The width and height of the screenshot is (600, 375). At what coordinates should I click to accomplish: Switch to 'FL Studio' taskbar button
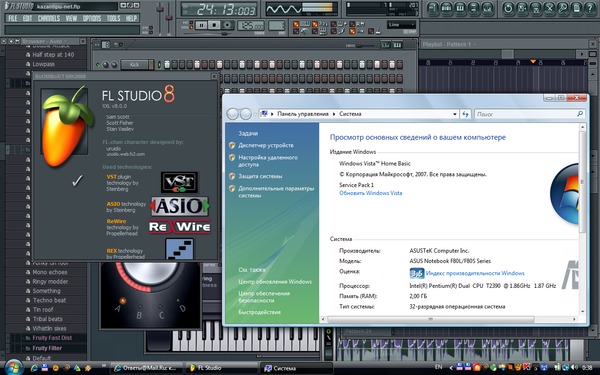tap(222, 368)
